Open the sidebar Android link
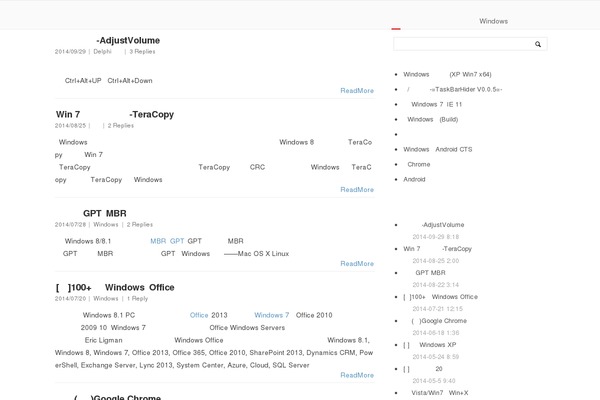This screenshot has width=600, height=400. [414, 179]
